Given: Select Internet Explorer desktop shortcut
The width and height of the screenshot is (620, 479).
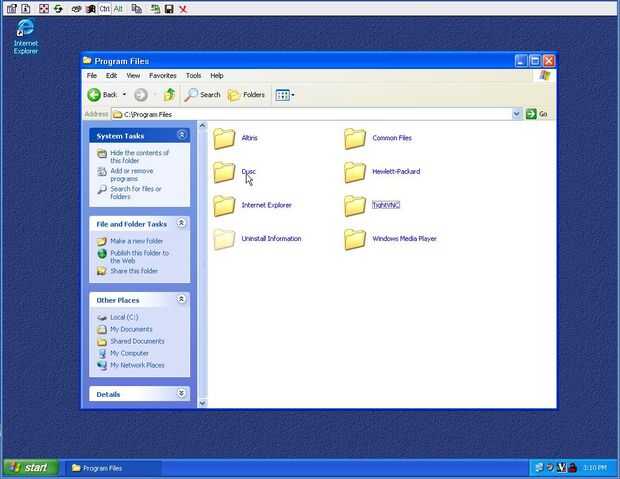Looking at the screenshot, I should (26, 36).
